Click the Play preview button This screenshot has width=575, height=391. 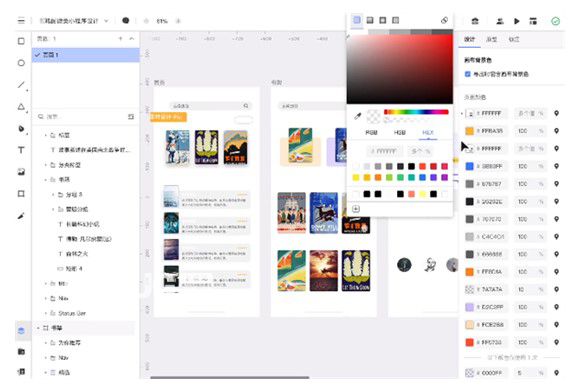(x=517, y=21)
